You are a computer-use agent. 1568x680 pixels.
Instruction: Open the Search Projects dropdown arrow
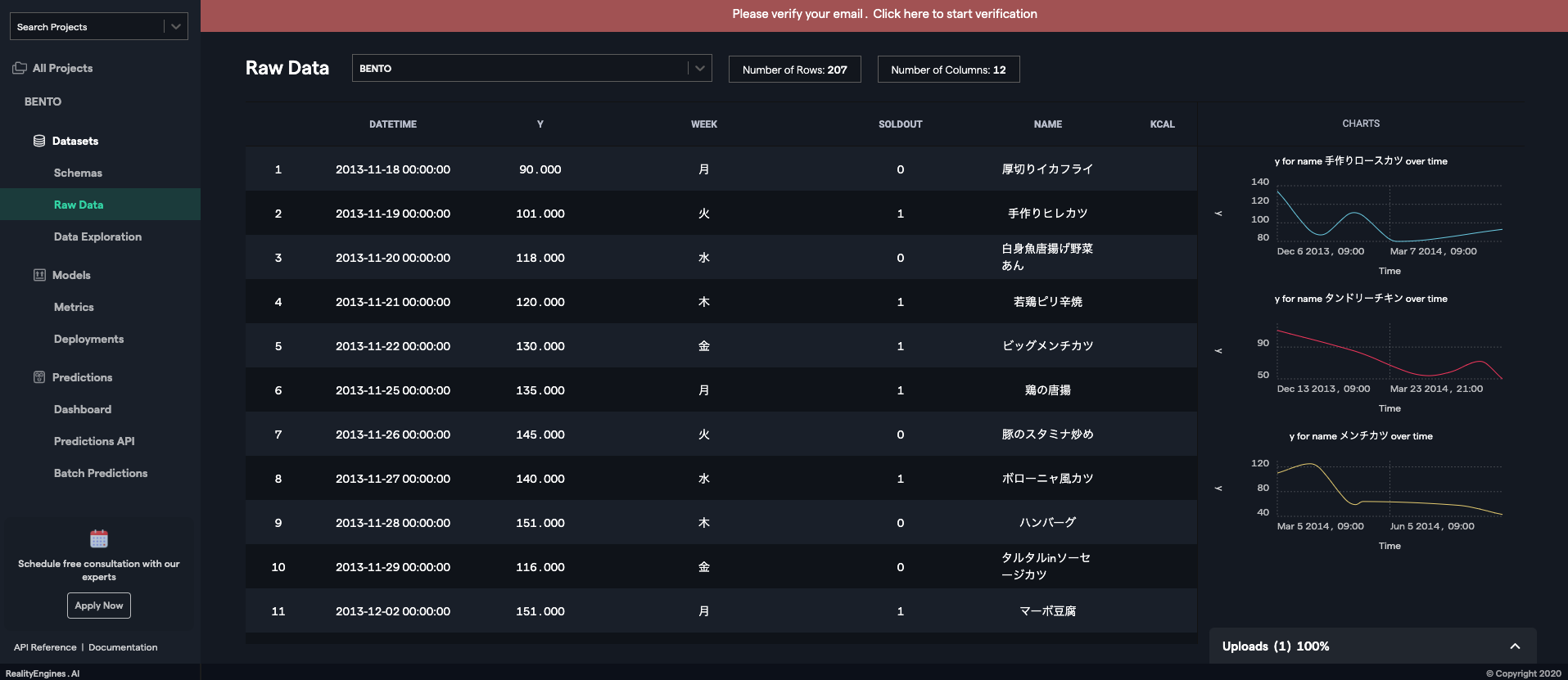[x=176, y=27]
